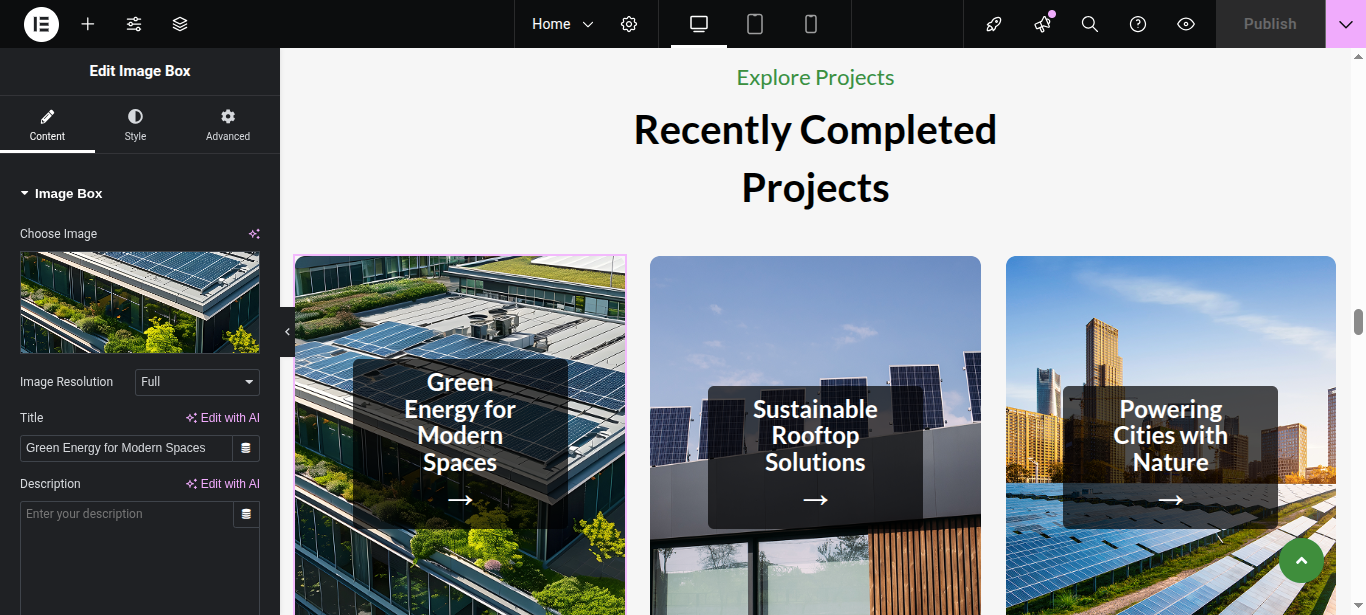Expand the Publish options arrow

(x=1345, y=24)
